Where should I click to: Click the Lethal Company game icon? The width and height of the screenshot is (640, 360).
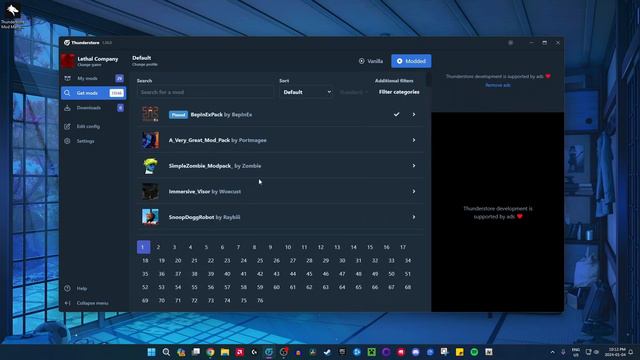pos(68,61)
